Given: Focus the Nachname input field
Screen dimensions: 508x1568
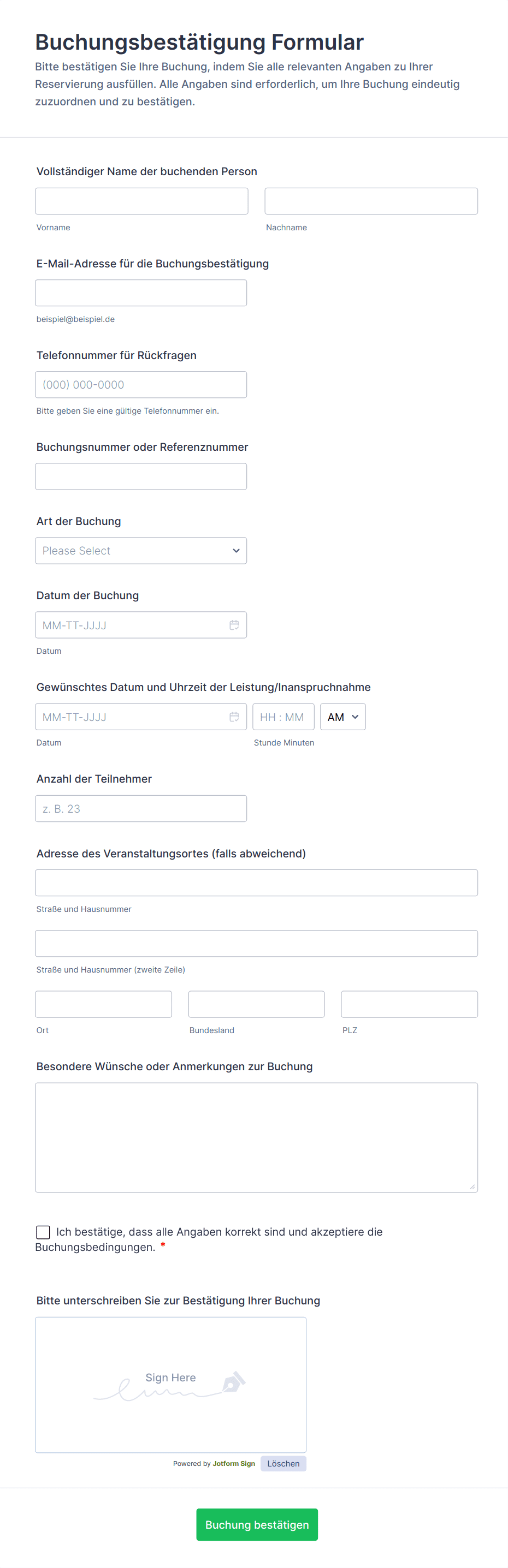Looking at the screenshot, I should [371, 201].
